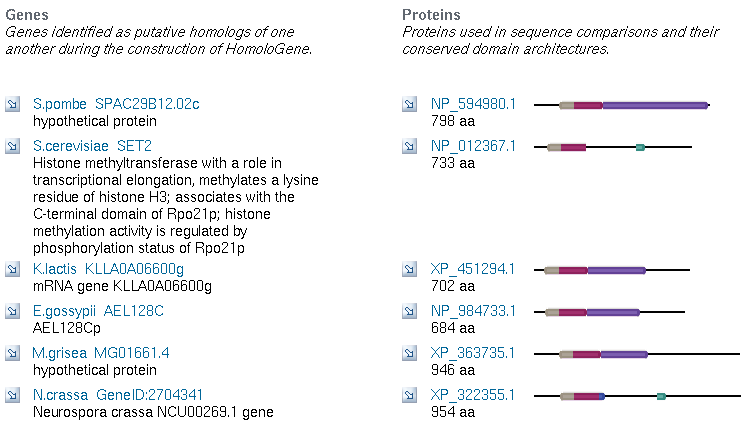
Task: Click the magenta domain in XP_451294.1 architecture
Action: (572, 270)
